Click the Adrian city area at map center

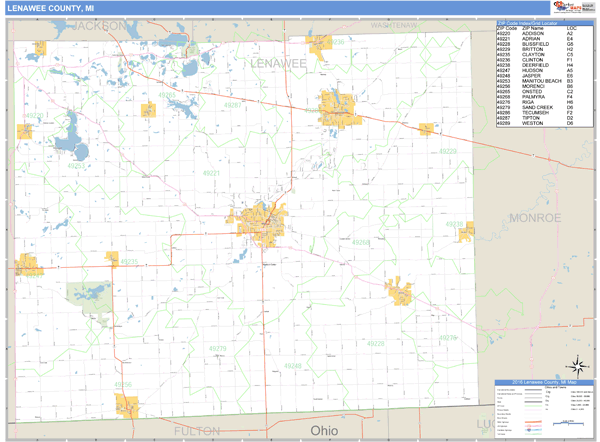[x=260, y=220]
